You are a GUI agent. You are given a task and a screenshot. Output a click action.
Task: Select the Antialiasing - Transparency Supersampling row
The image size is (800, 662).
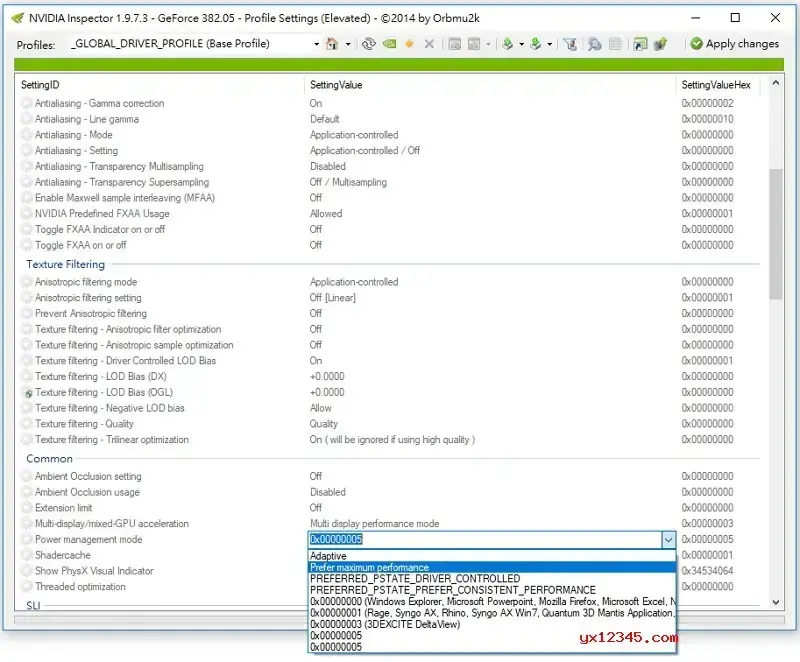(x=390, y=182)
